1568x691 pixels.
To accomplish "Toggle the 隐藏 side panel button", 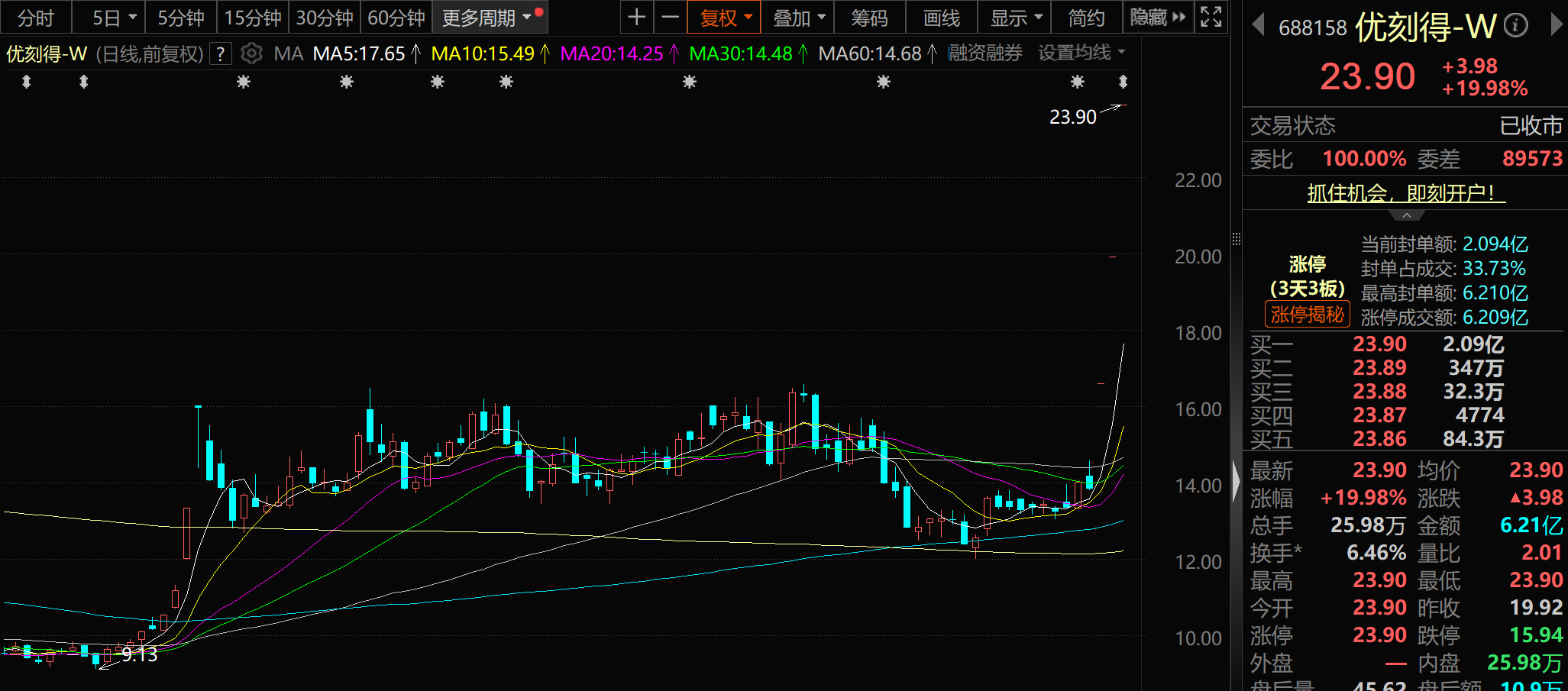I will (1158, 17).
